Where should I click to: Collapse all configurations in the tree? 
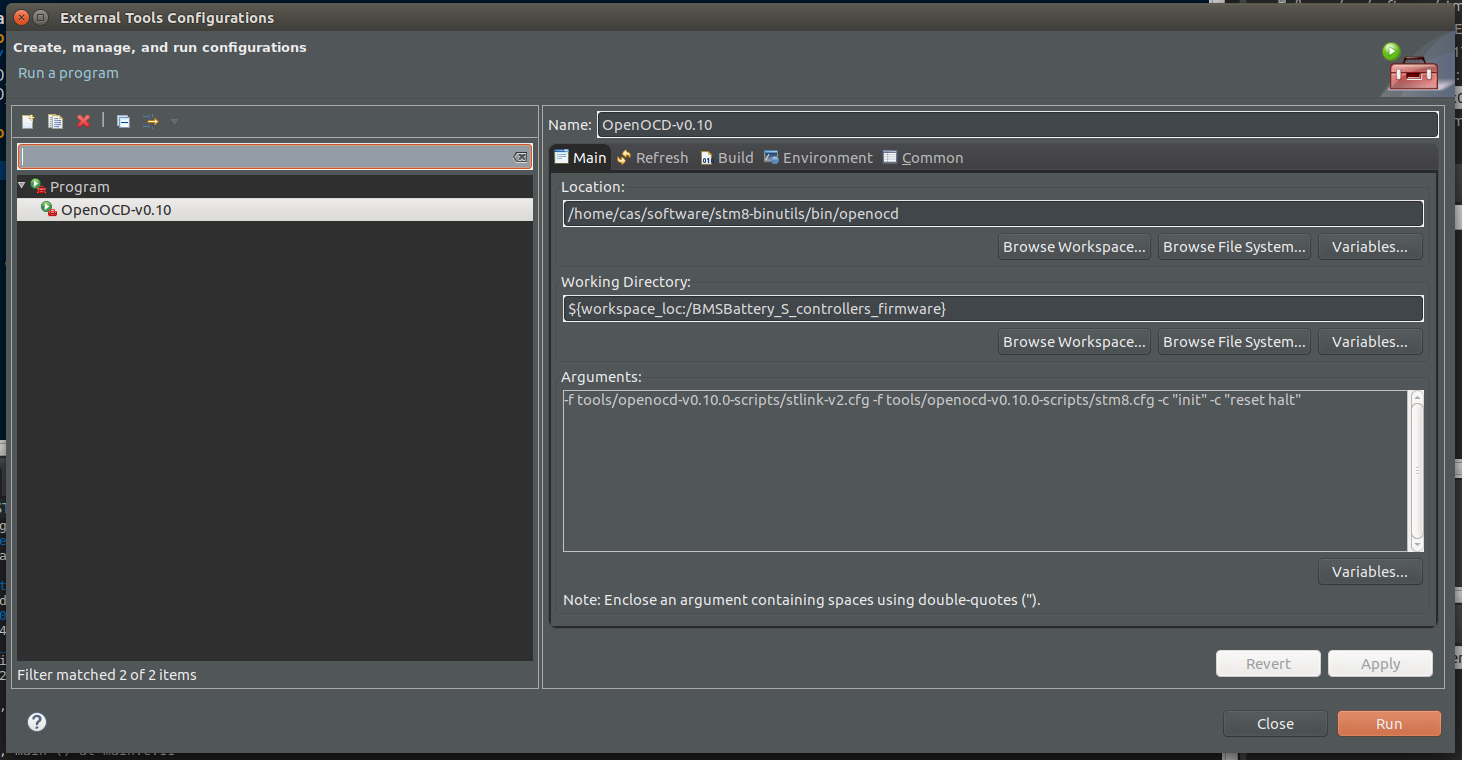[123, 121]
